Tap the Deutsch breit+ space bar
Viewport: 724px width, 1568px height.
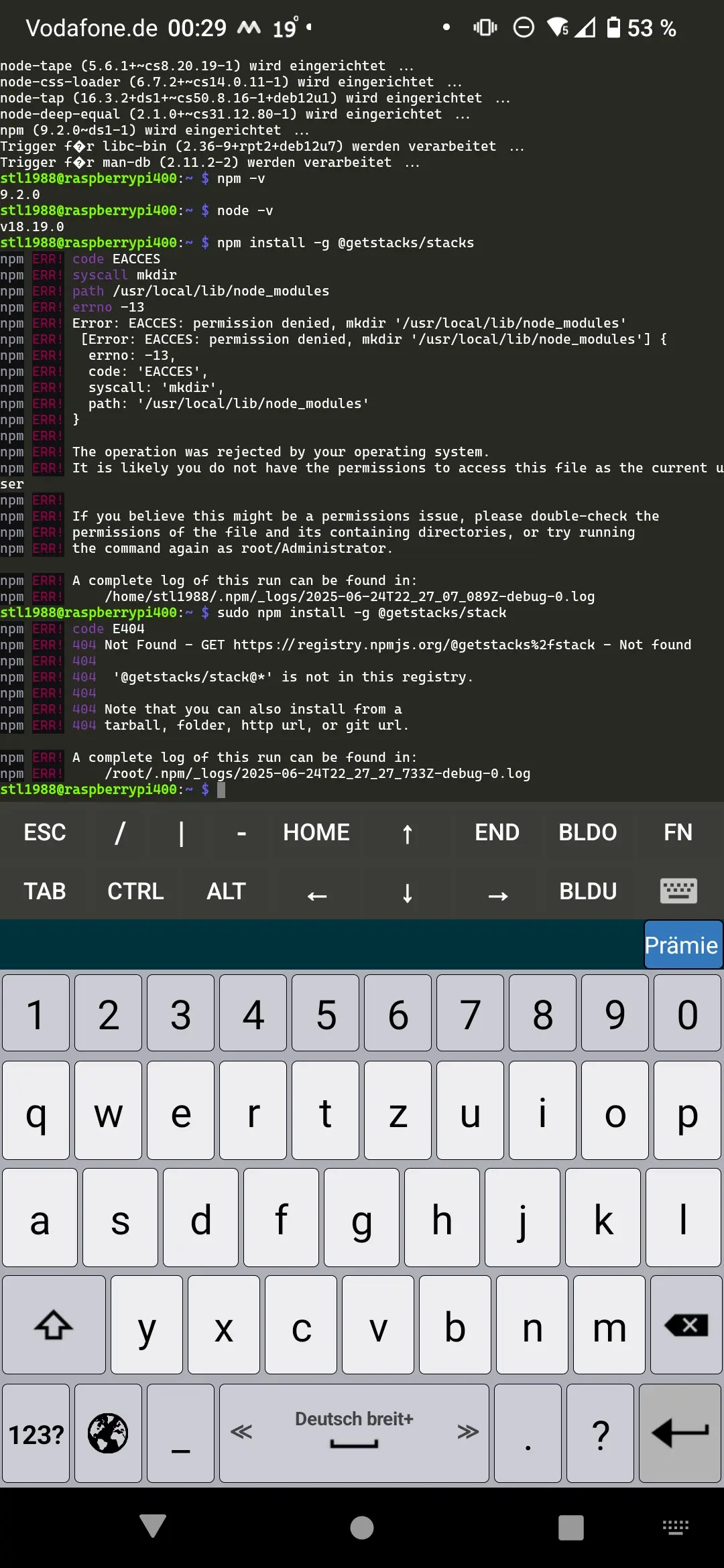pos(354,1433)
